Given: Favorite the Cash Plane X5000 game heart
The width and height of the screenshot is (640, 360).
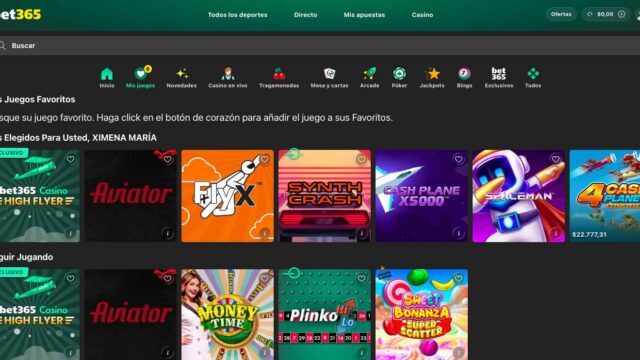Looking at the screenshot, I should (458, 159).
